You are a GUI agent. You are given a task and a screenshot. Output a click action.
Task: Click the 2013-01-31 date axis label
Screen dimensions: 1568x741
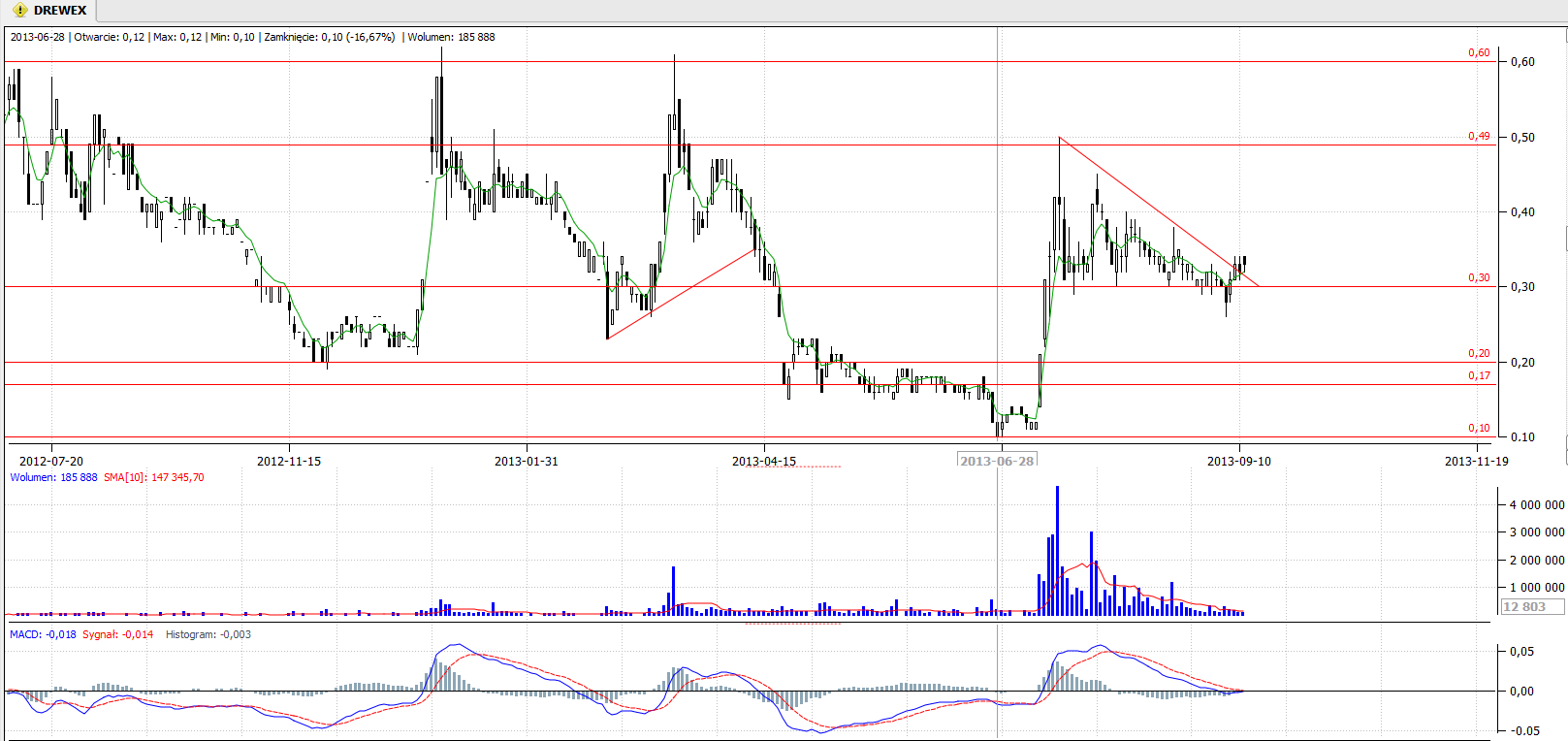(527, 461)
